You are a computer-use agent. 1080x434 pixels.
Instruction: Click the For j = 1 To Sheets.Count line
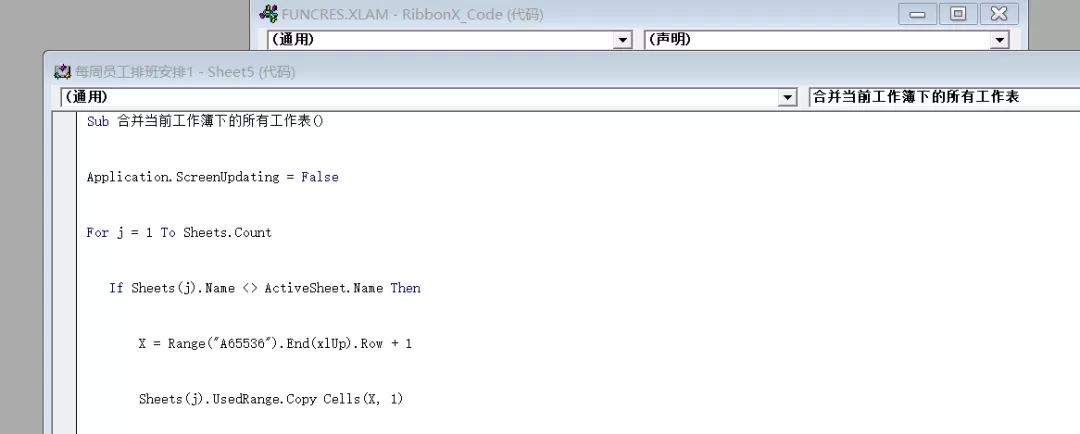(179, 233)
